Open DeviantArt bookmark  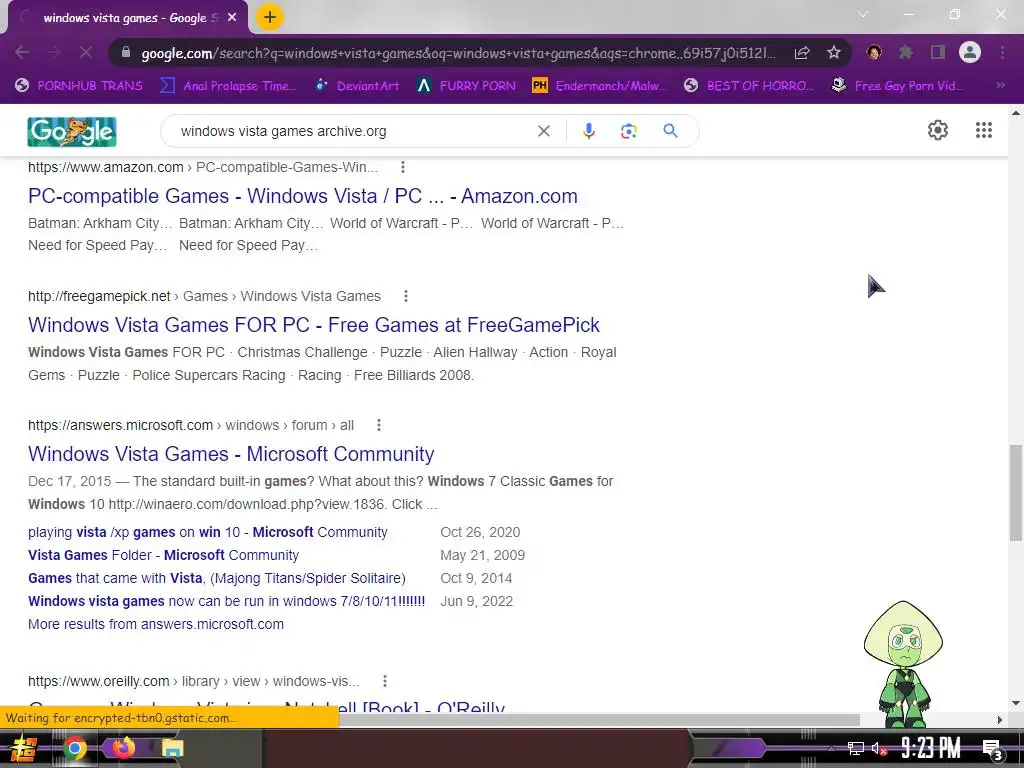pyautogui.click(x=357, y=86)
